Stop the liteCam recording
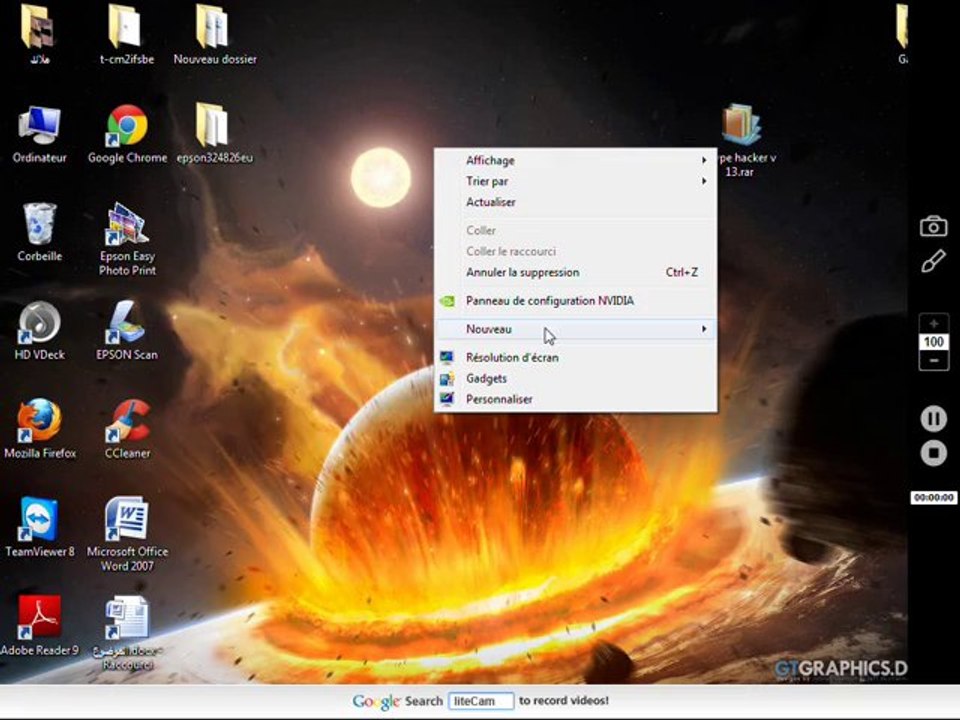This screenshot has height=720, width=960. pyautogui.click(x=934, y=453)
